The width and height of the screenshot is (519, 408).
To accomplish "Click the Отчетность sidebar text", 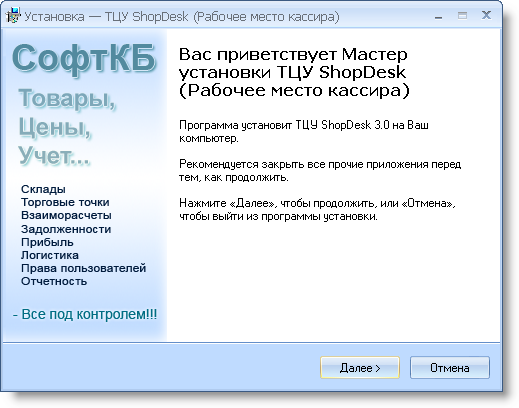I will pos(54,281).
